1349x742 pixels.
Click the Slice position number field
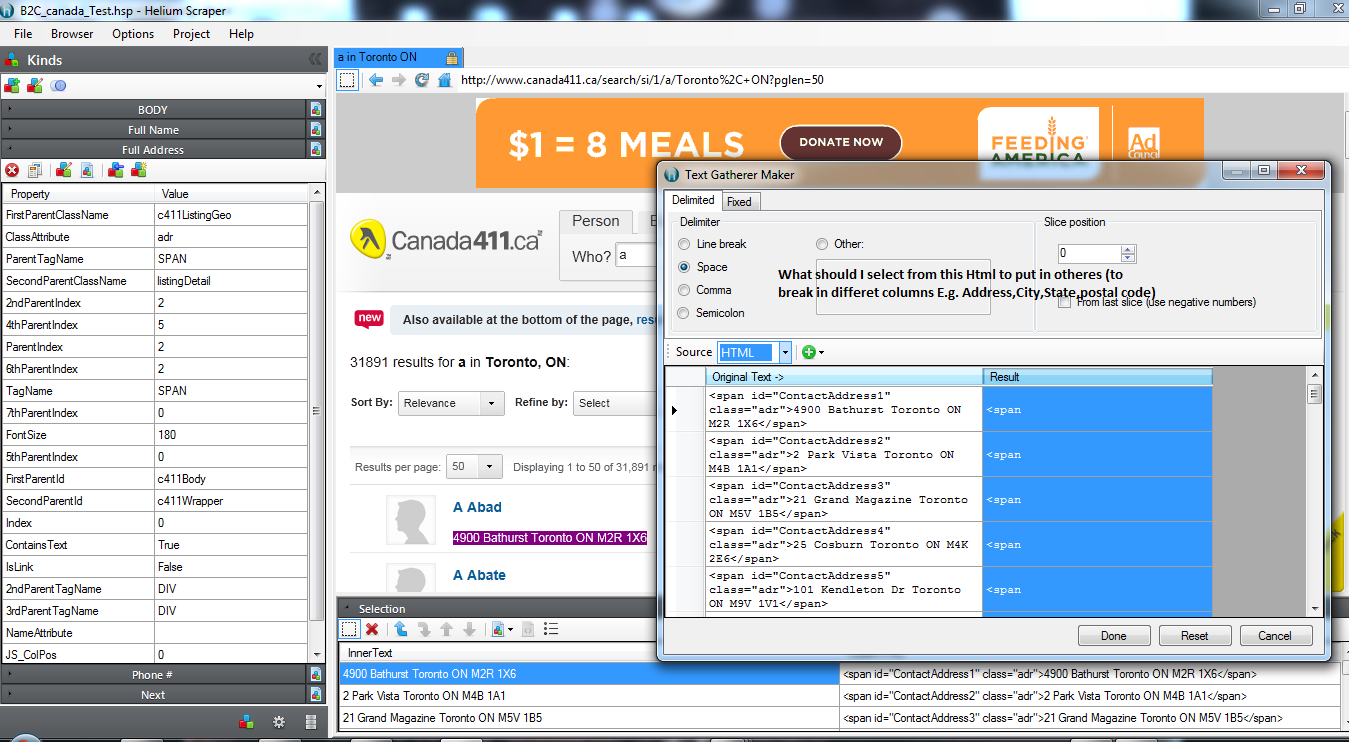click(1090, 254)
